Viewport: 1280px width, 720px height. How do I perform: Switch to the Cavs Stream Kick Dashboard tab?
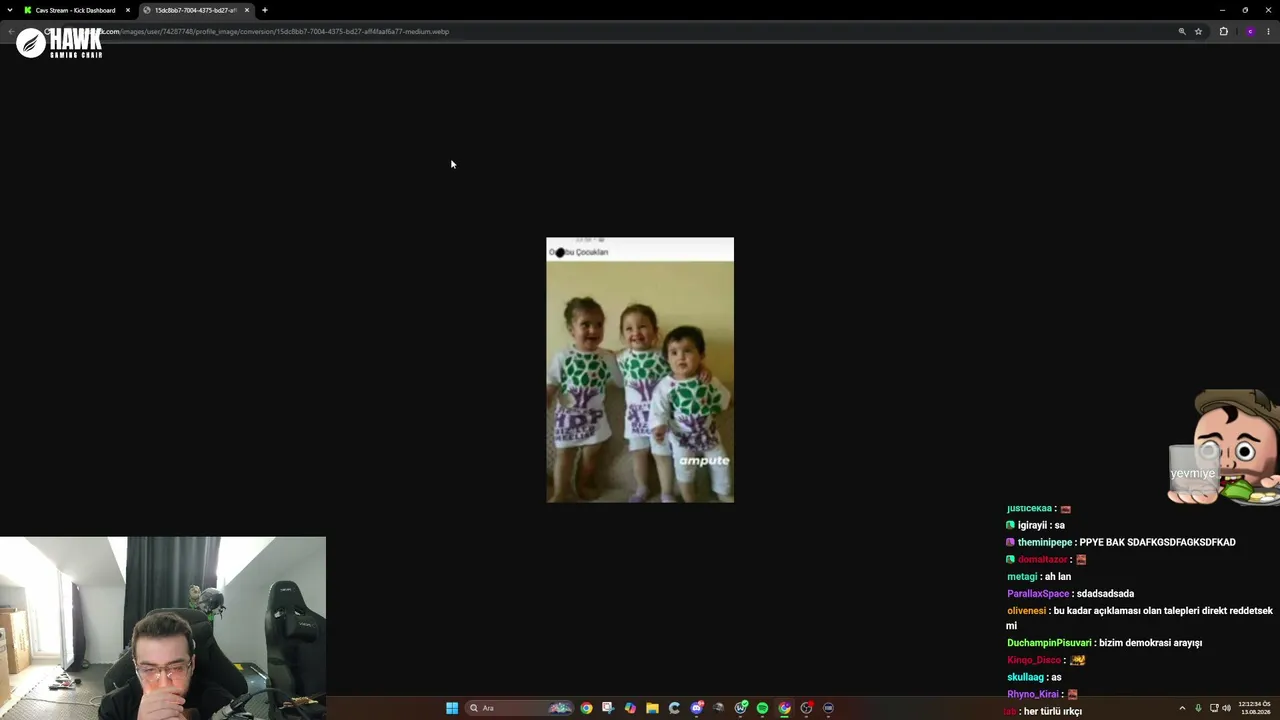pyautogui.click(x=77, y=10)
